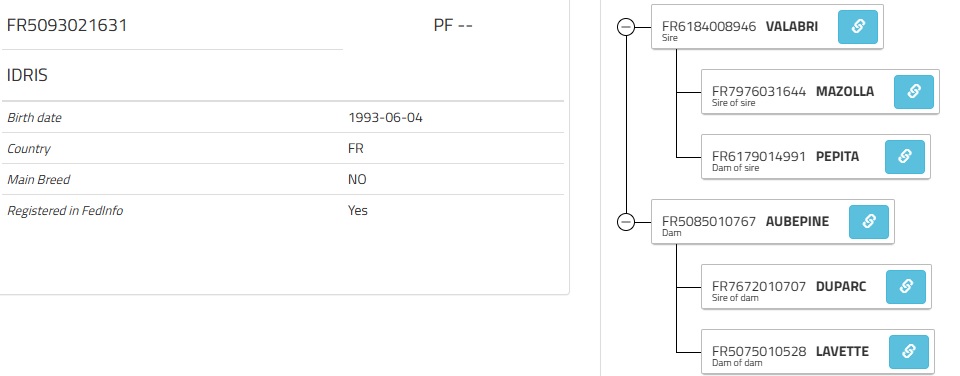960x376 pixels.
Task: Select the LAVETTE dam of dam node
Action: (x=817, y=352)
